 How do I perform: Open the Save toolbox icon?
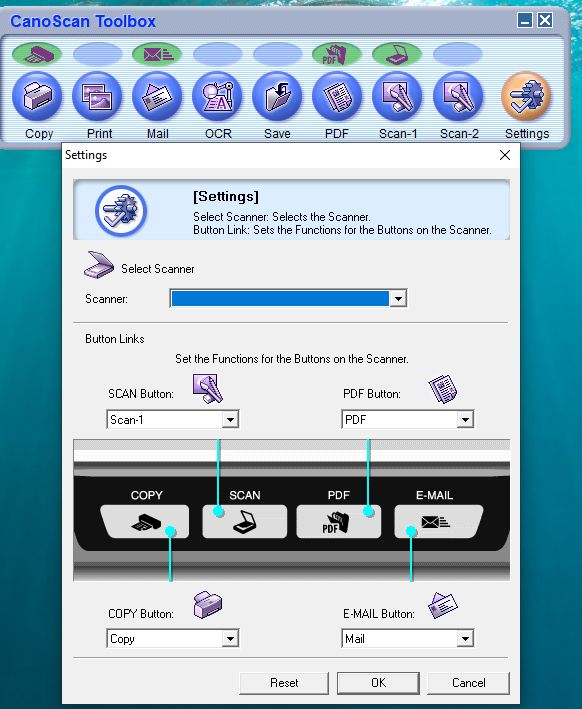(277, 96)
